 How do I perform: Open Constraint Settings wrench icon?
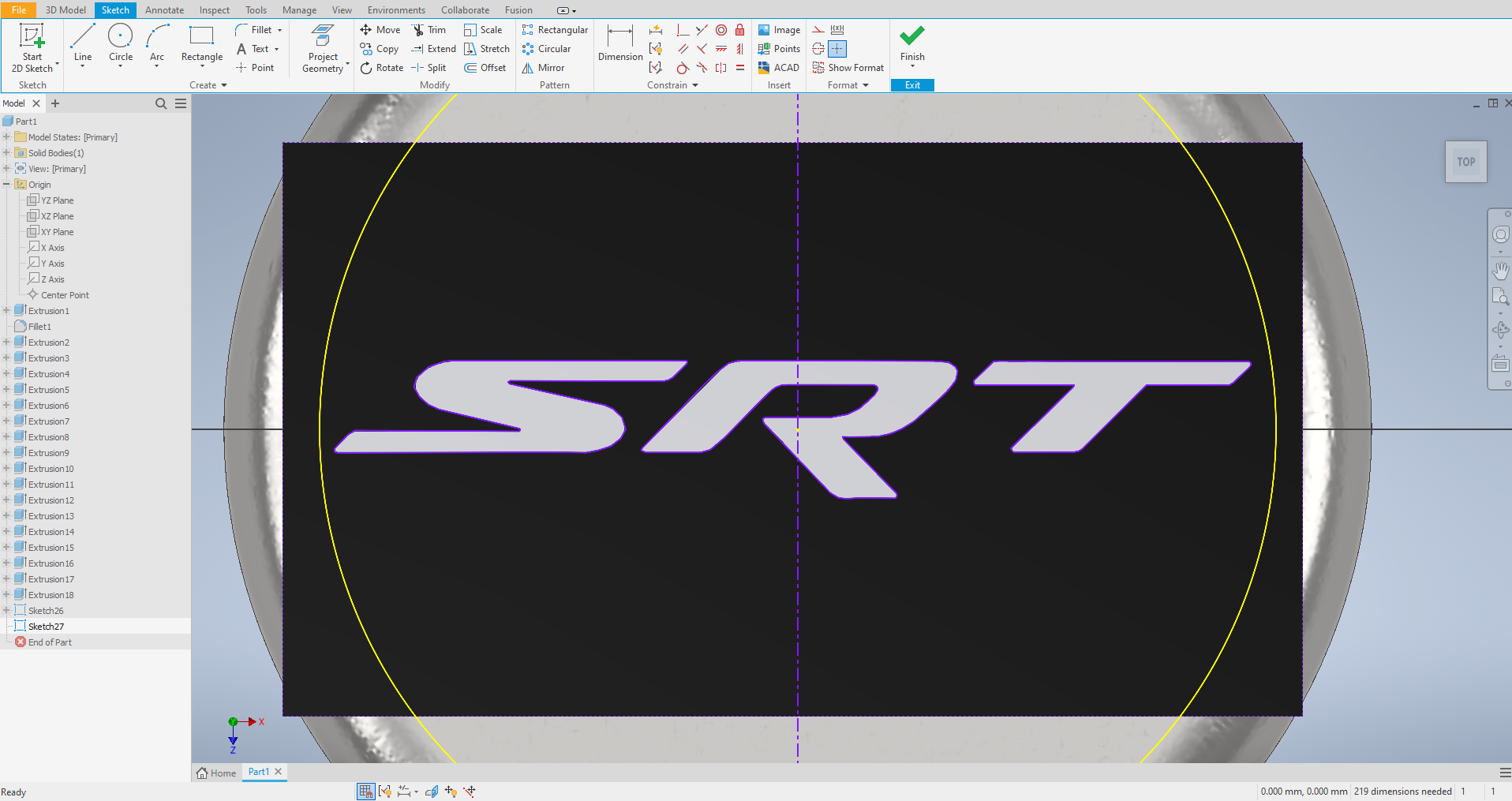point(656,68)
